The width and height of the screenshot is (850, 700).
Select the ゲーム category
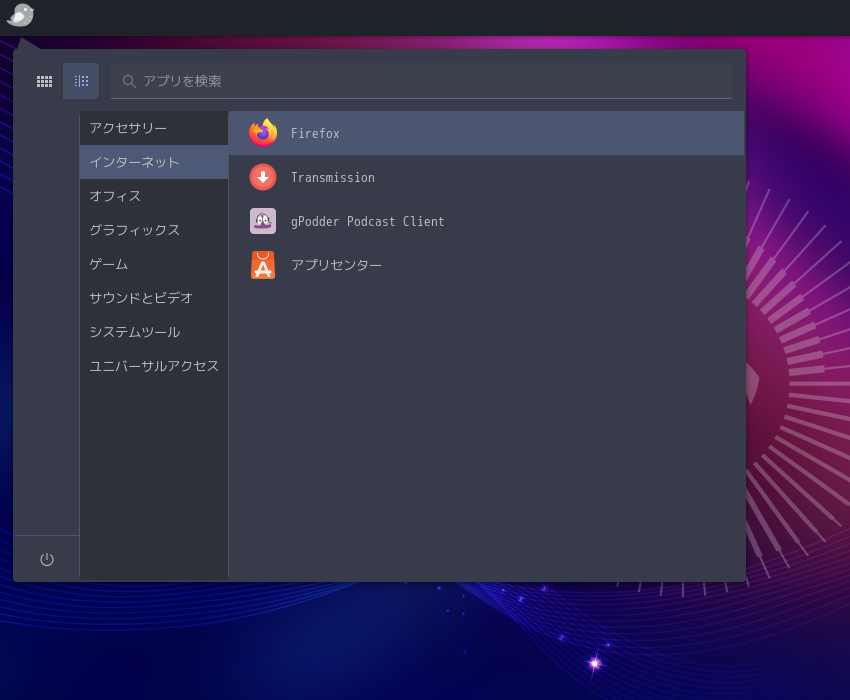[154, 264]
